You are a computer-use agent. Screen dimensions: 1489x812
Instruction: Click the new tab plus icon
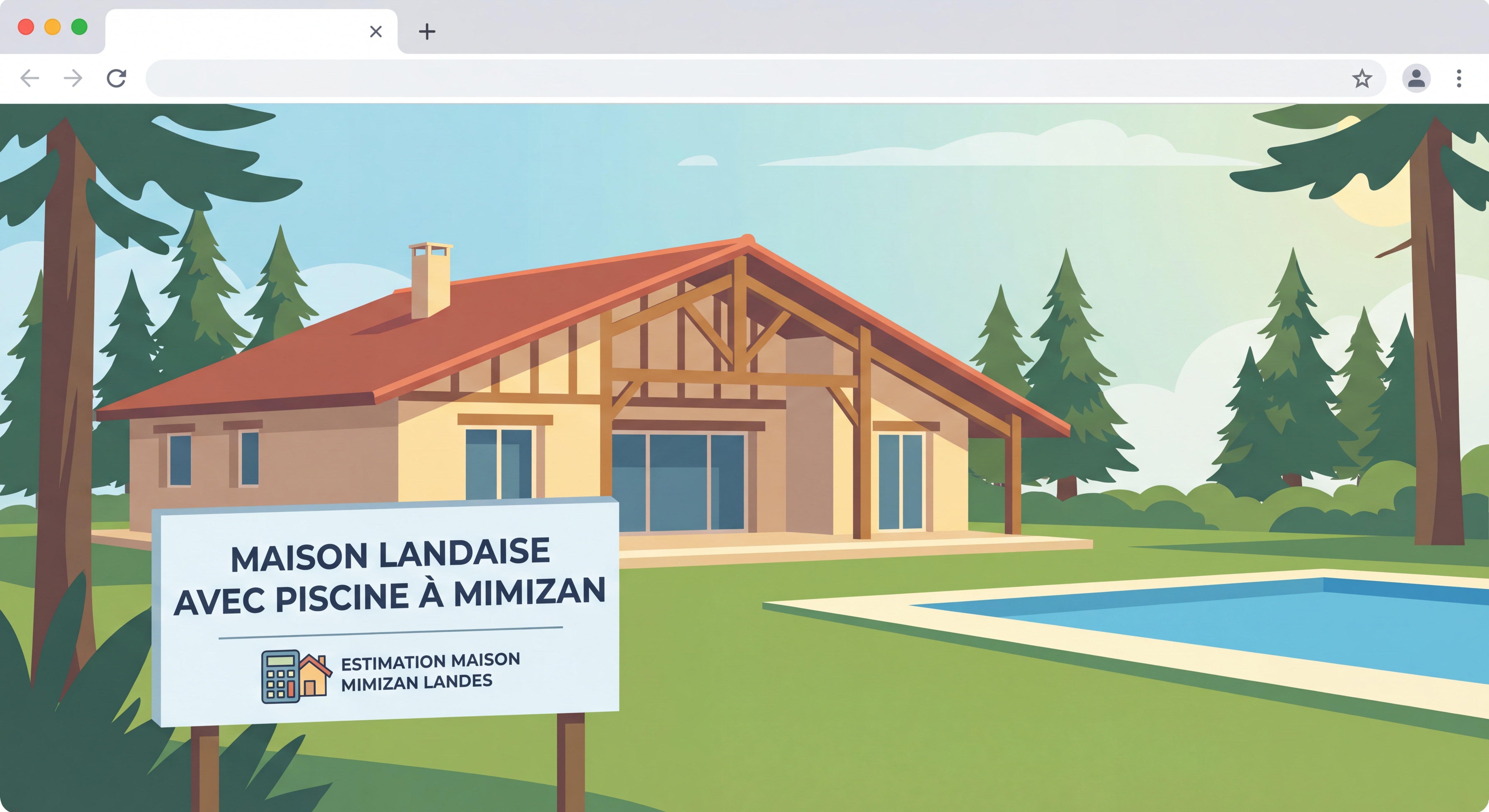pos(427,32)
